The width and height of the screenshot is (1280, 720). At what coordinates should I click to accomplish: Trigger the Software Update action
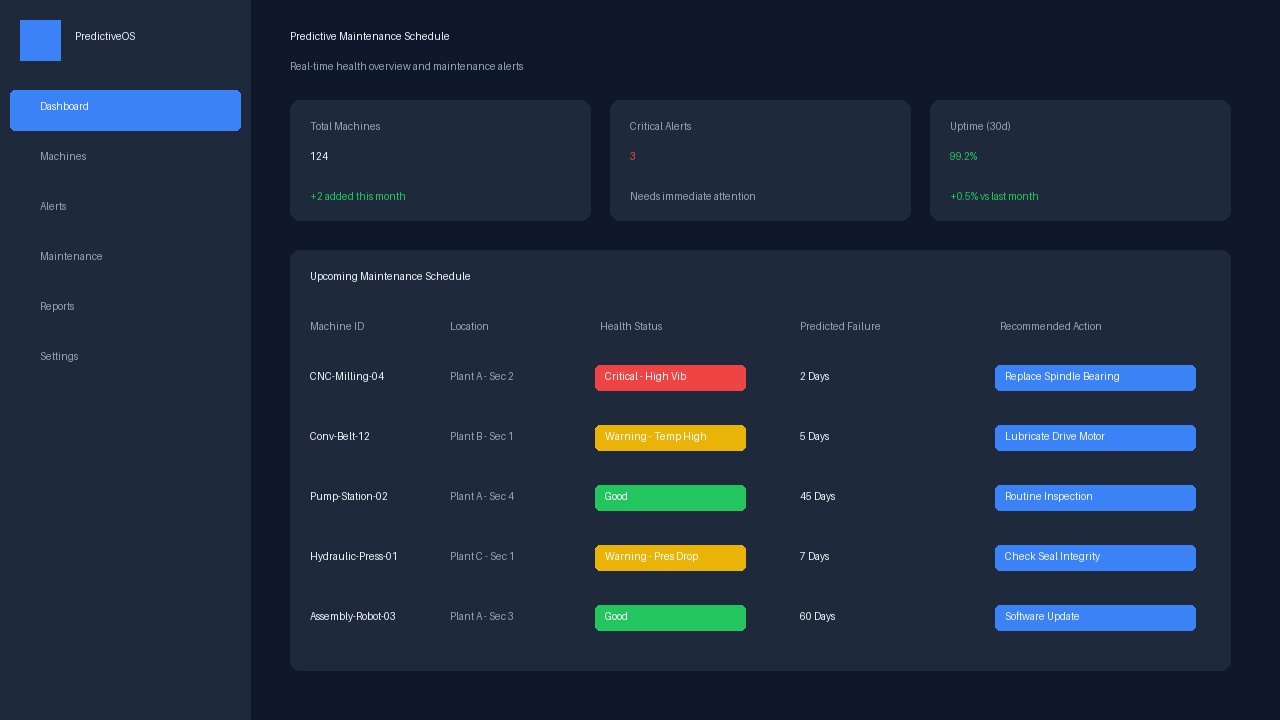[1095, 618]
